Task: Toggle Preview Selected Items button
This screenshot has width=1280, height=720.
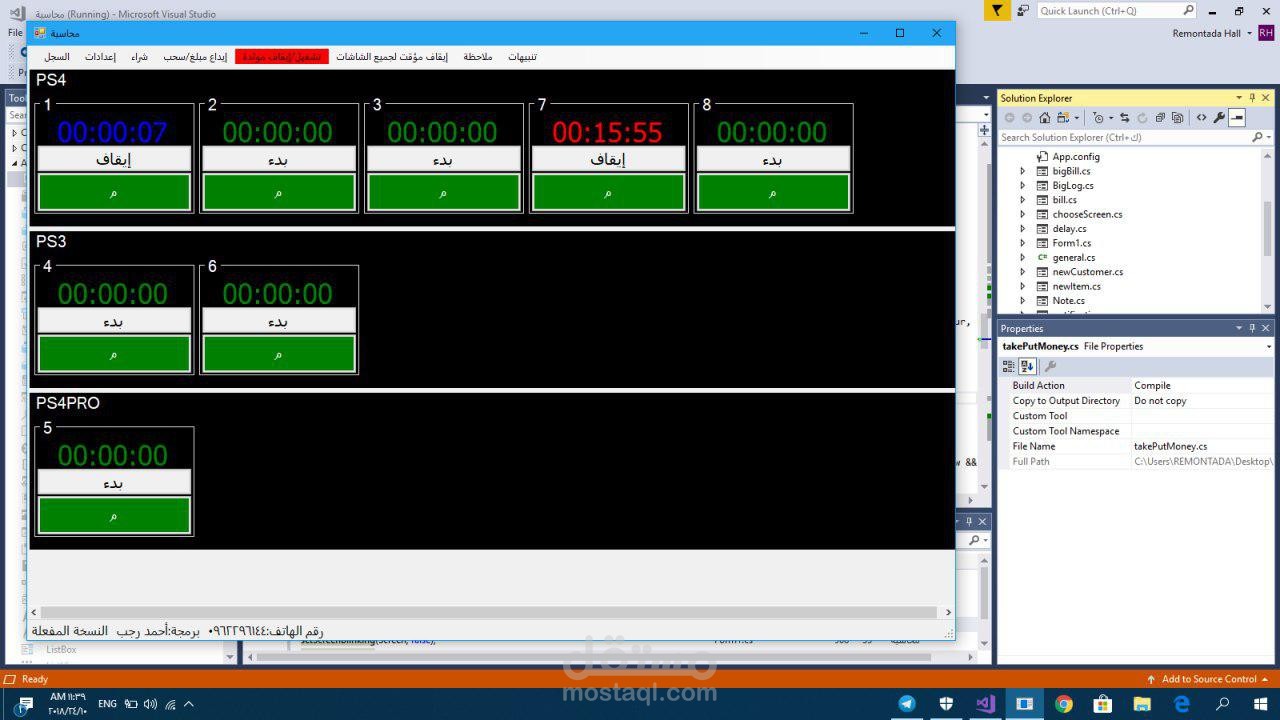Action: click(1237, 118)
